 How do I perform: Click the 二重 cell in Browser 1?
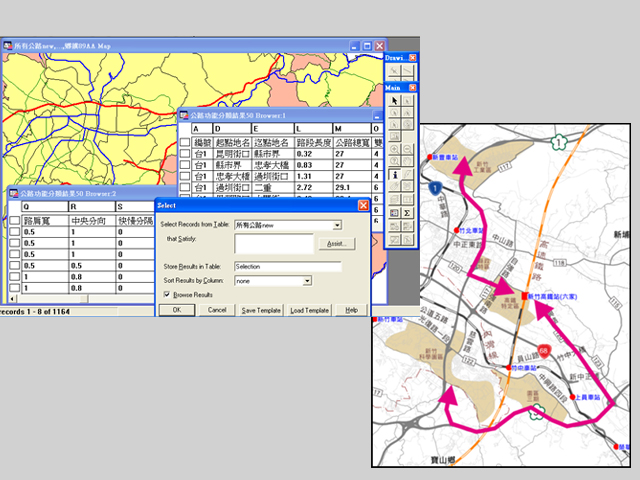click(271, 187)
